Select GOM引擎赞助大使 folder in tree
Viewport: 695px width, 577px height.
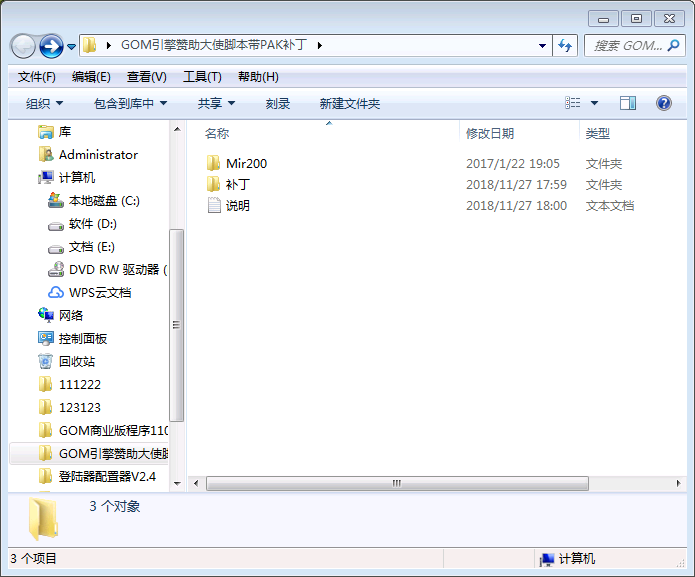click(113, 454)
